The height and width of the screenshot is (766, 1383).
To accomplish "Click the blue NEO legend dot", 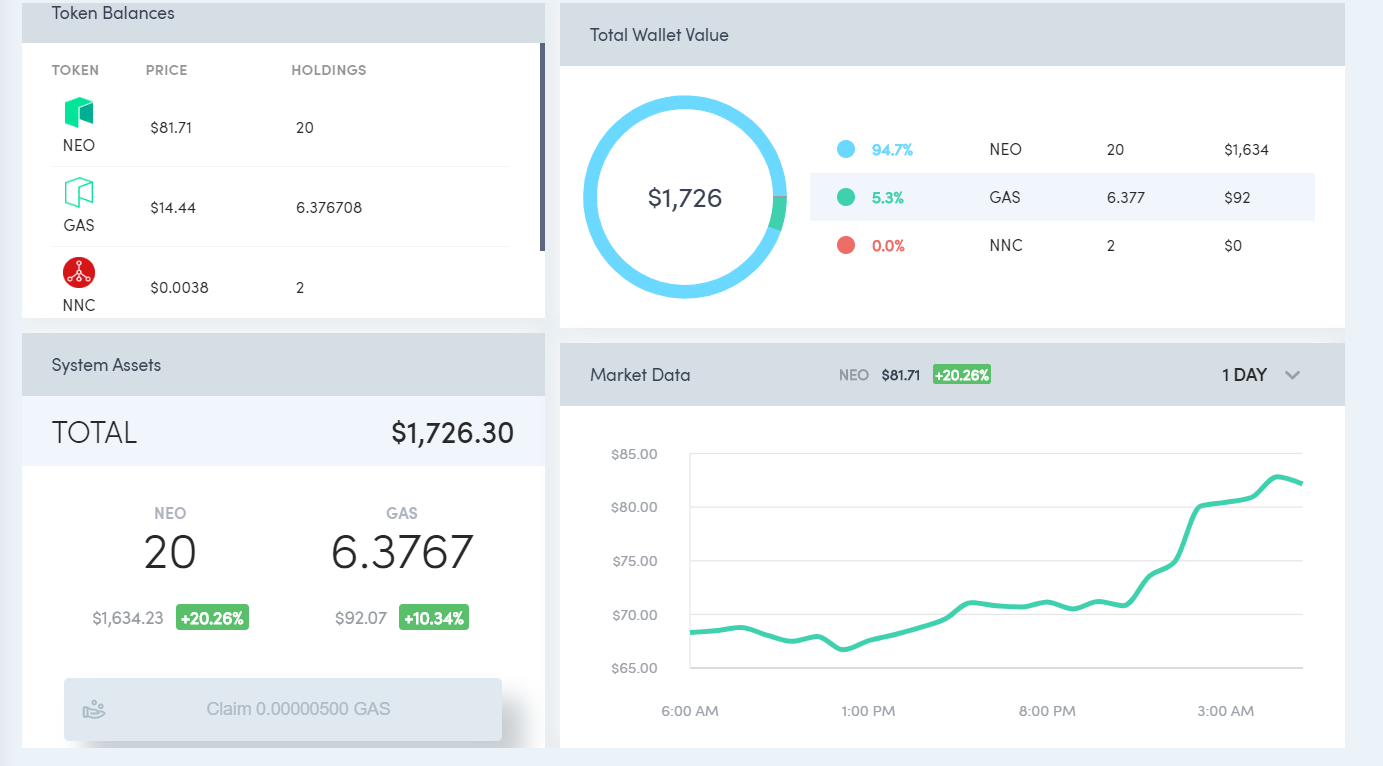I will point(846,149).
